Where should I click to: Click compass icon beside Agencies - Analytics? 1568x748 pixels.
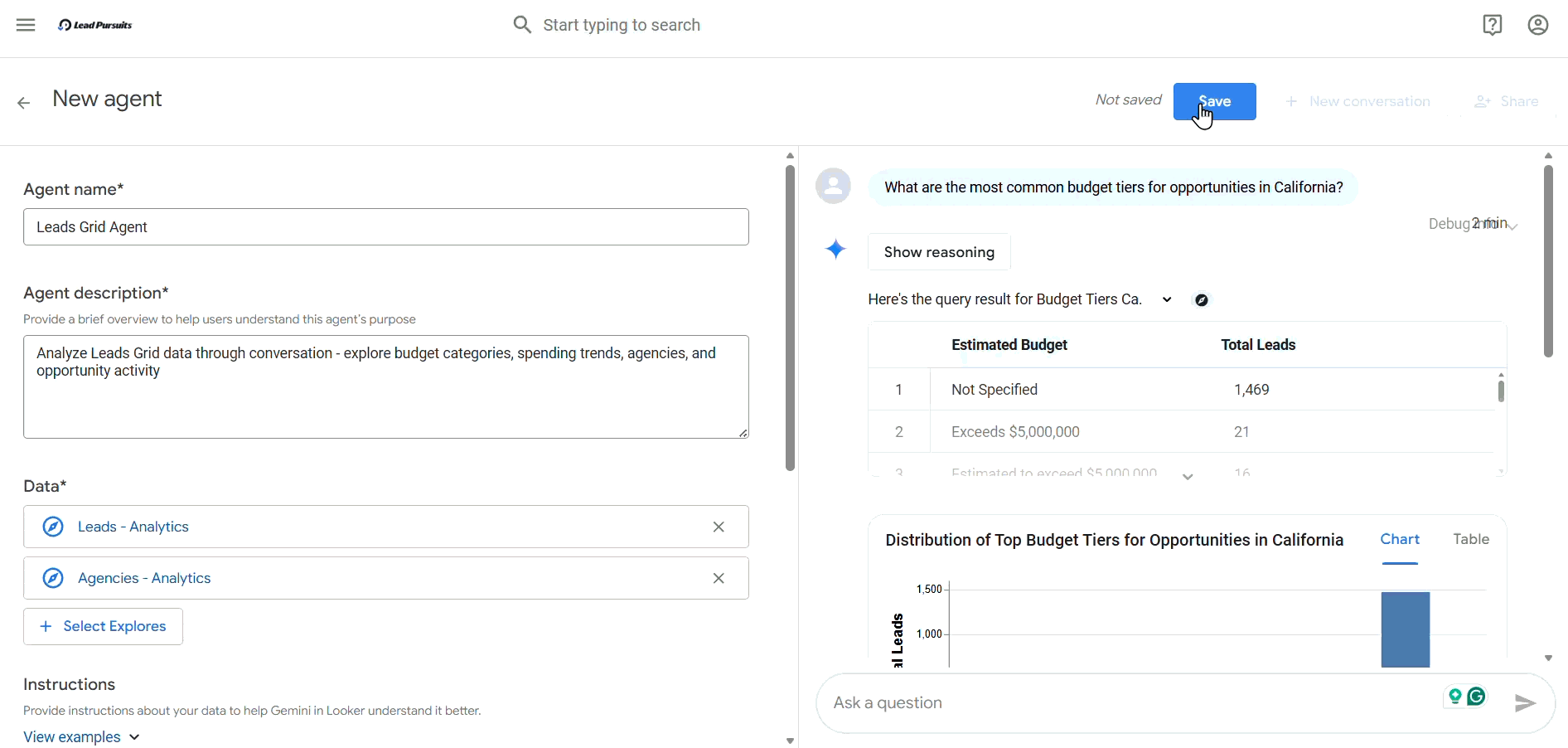53,579
